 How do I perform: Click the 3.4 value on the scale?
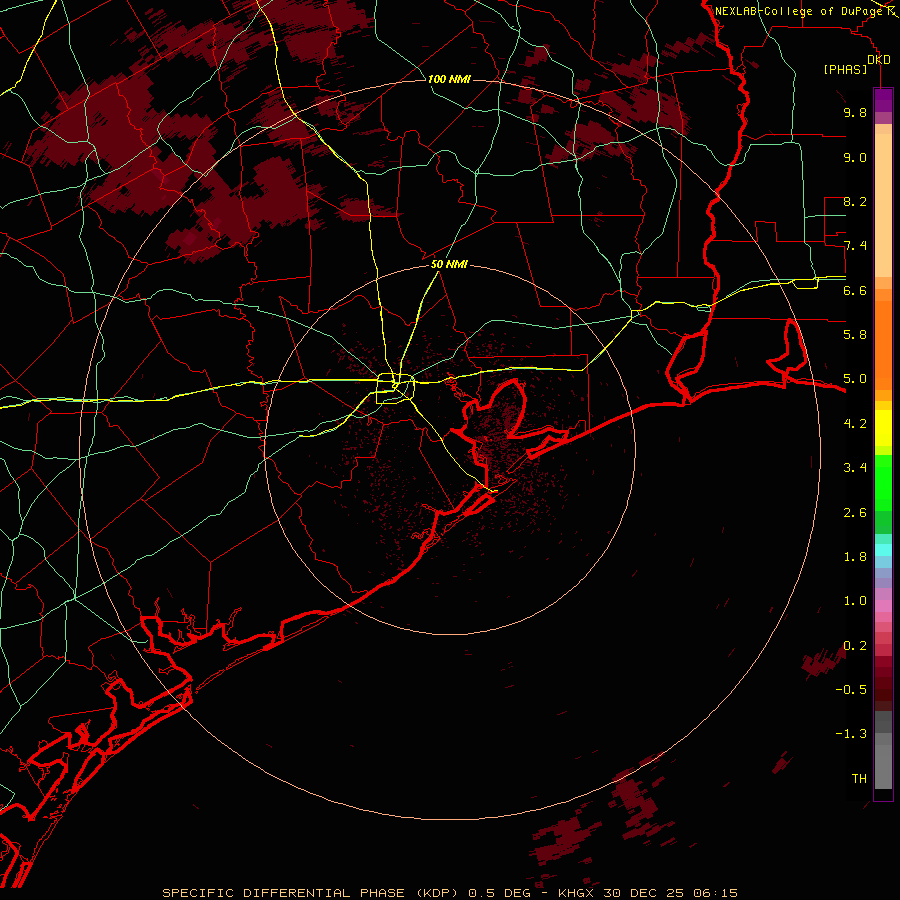(x=855, y=468)
